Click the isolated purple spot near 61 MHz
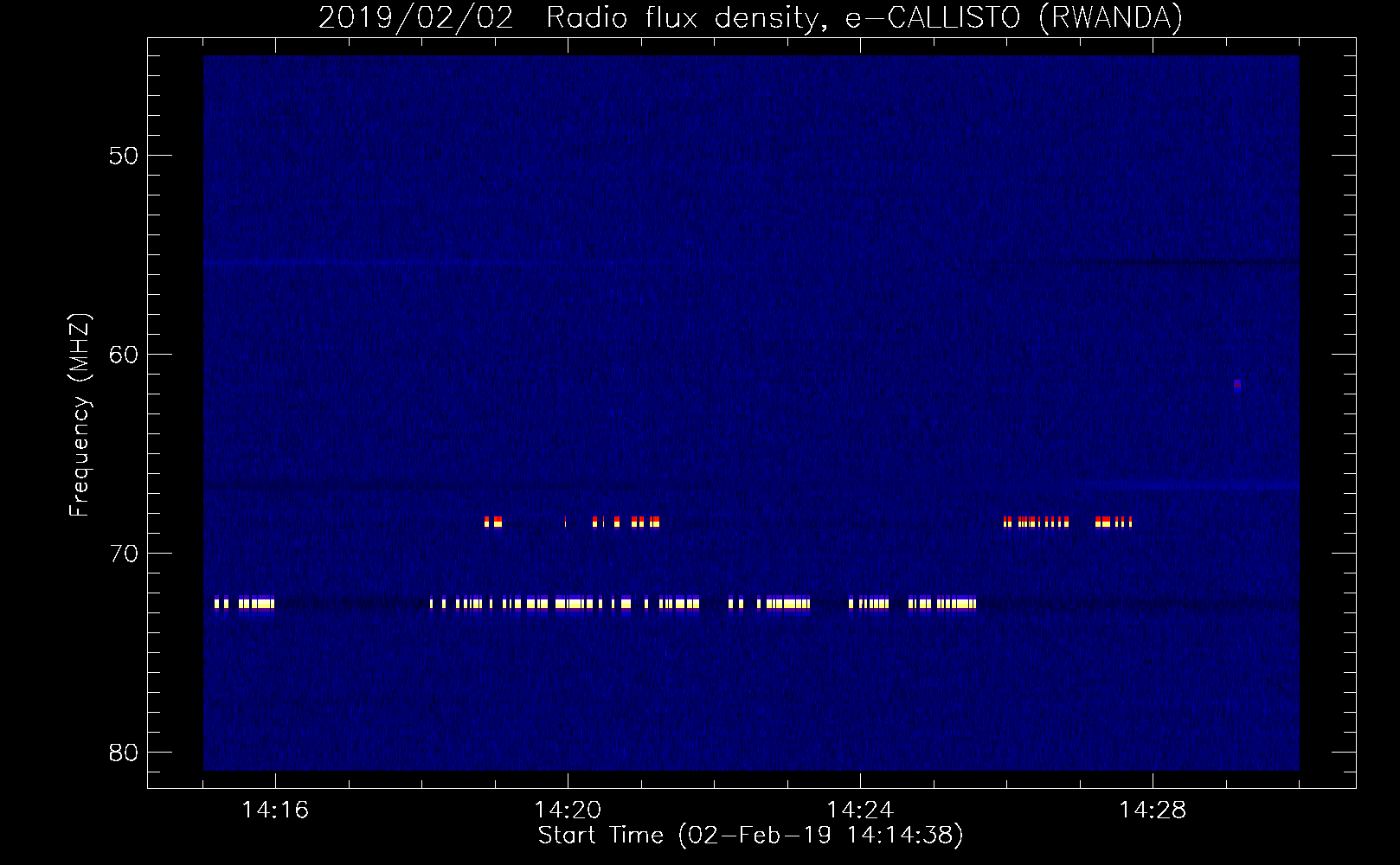 click(x=1237, y=386)
